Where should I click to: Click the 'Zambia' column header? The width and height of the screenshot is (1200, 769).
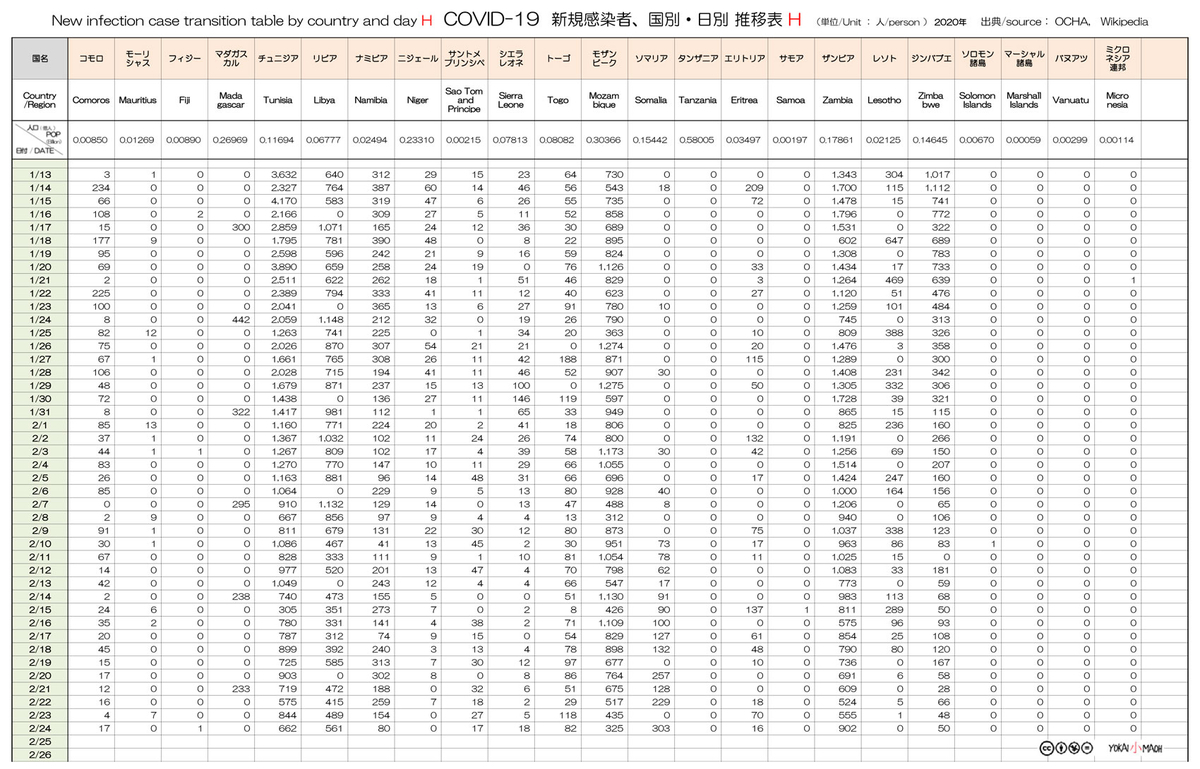pyautogui.click(x=837, y=101)
